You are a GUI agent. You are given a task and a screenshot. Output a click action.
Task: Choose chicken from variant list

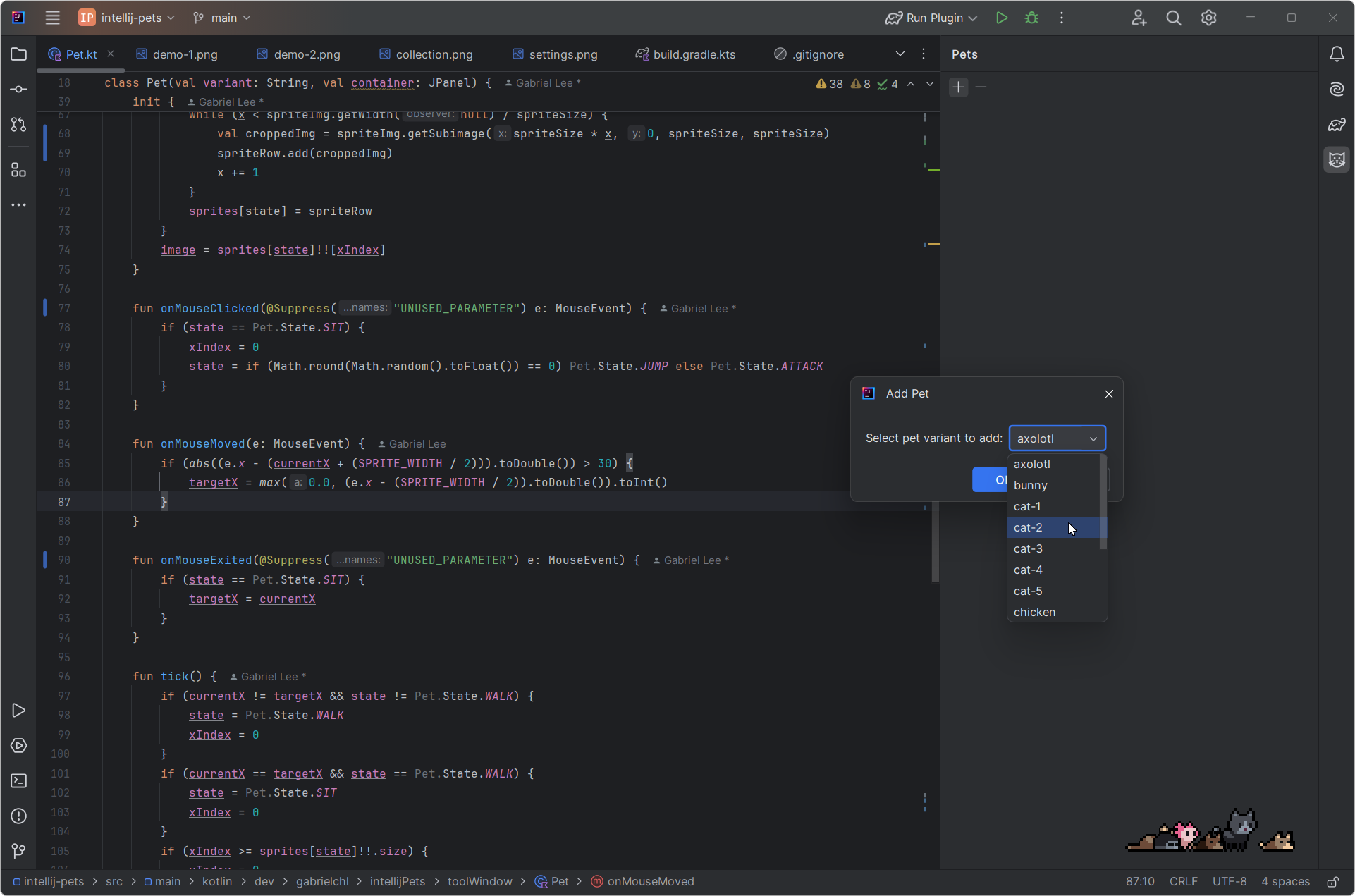[1034, 612]
